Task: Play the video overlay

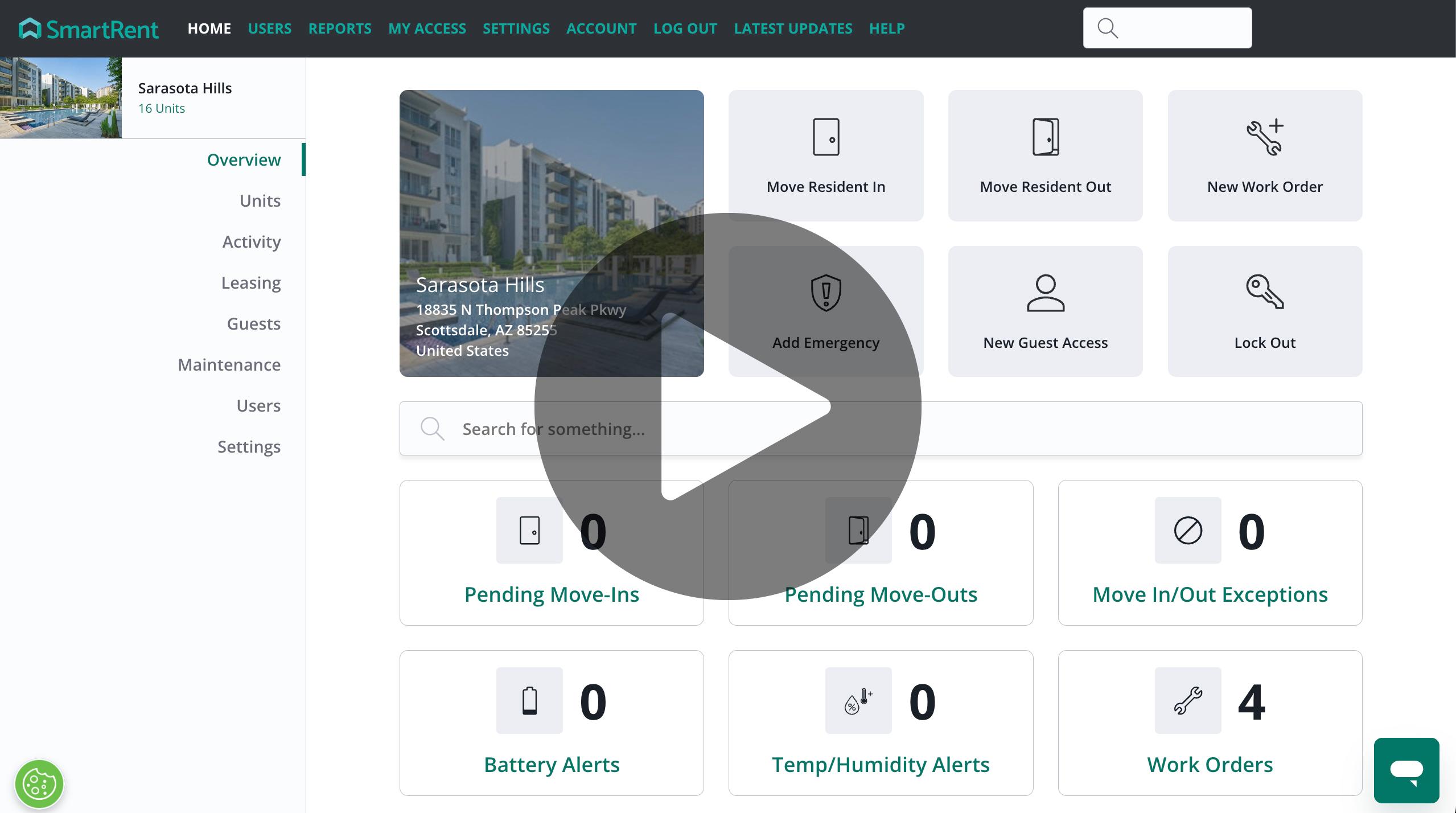Action: [727, 406]
